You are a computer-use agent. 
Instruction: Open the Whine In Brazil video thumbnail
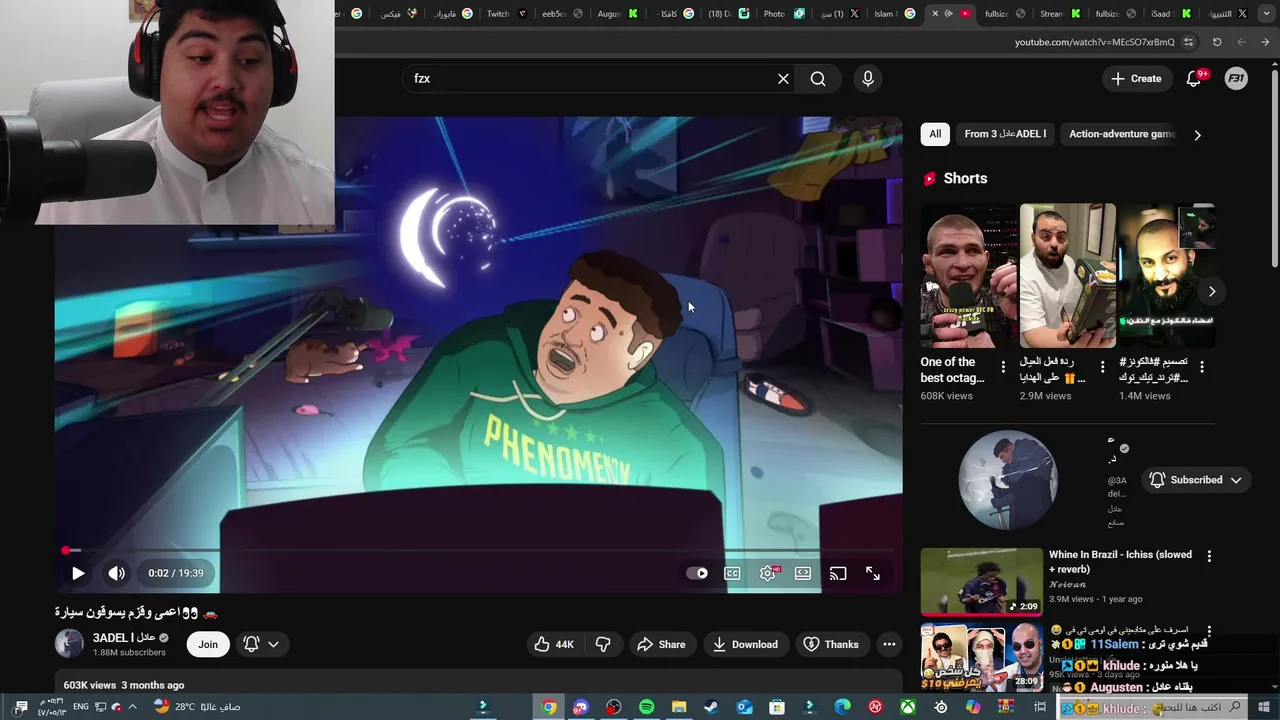click(x=981, y=581)
